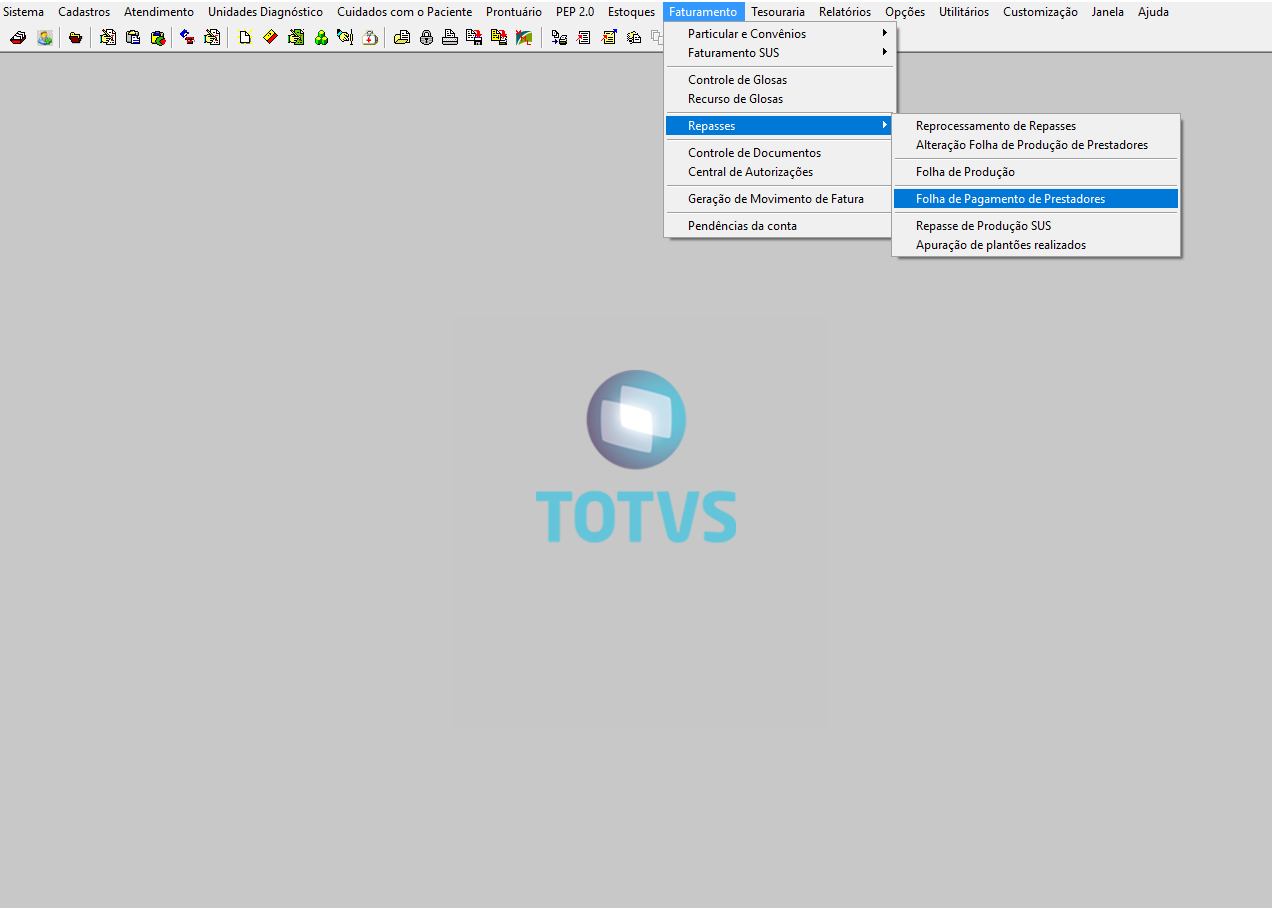This screenshot has height=908, width=1272.
Task: Click the blank new page toolbar icon
Action: [x=245, y=38]
